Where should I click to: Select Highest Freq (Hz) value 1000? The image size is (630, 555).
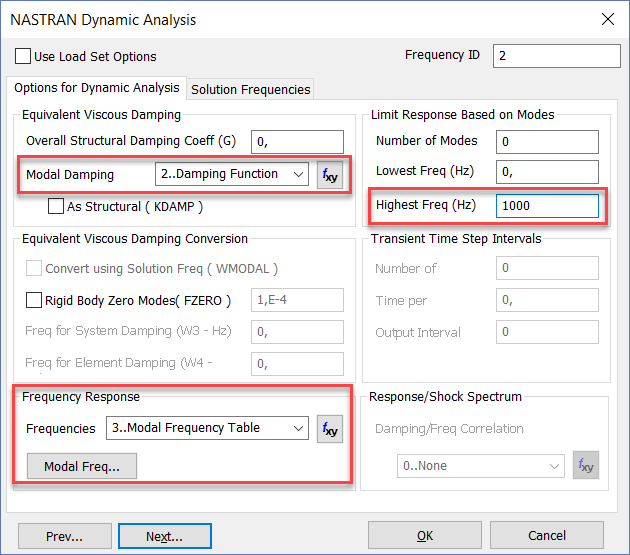(547, 206)
